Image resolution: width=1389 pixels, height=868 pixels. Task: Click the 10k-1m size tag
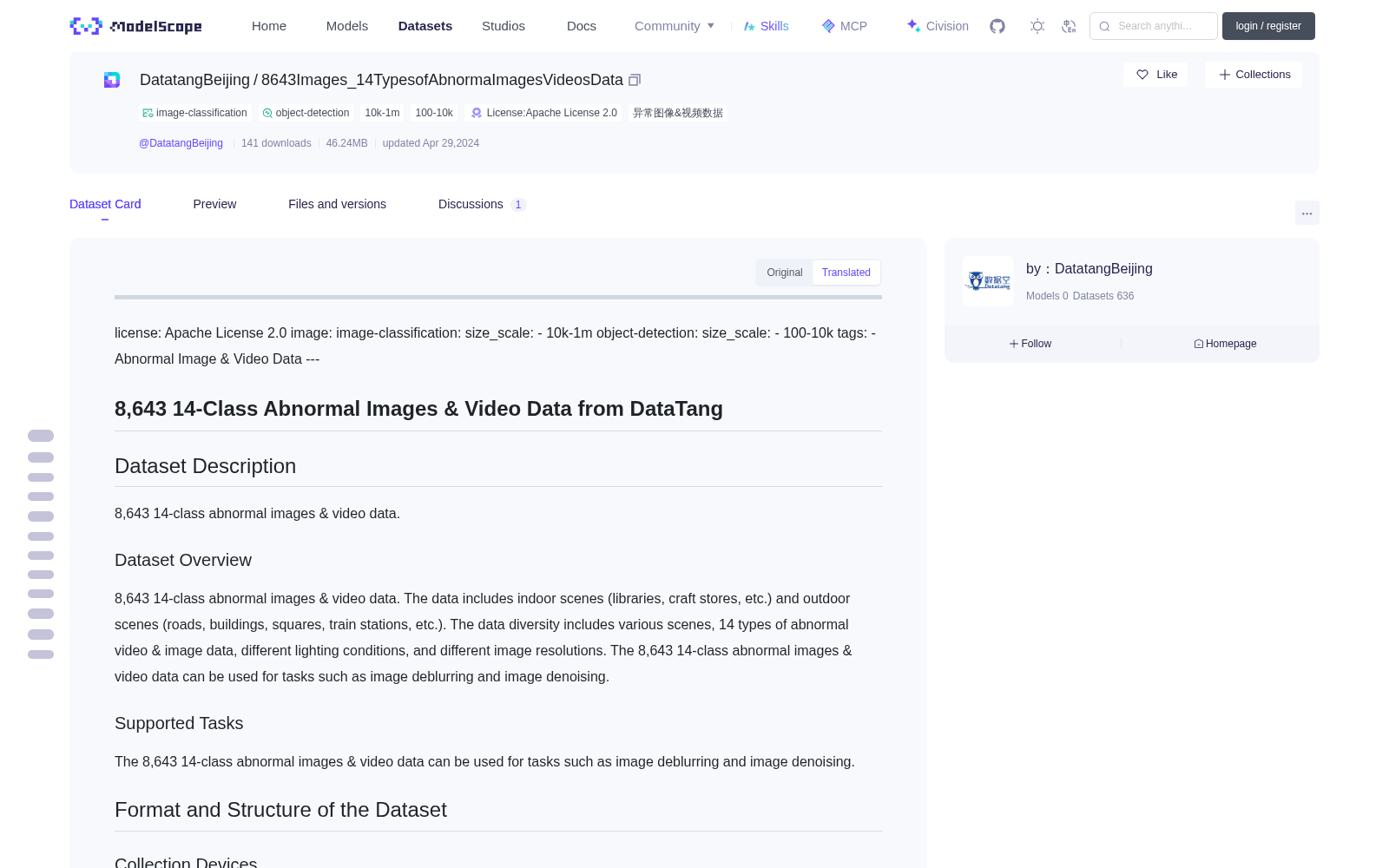click(382, 113)
